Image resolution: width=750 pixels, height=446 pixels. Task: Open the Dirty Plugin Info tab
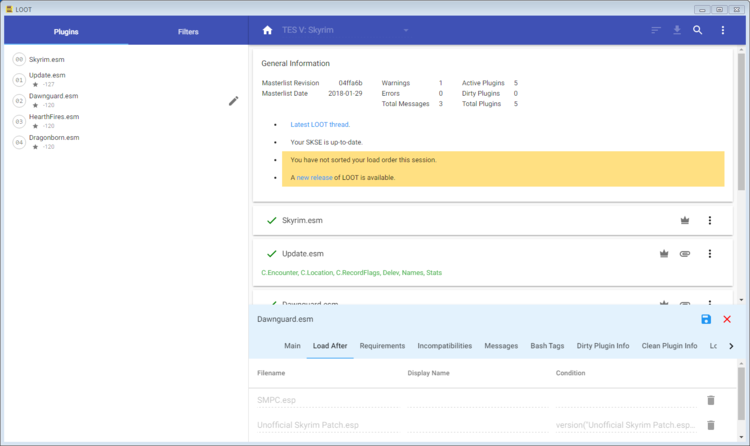(x=603, y=346)
